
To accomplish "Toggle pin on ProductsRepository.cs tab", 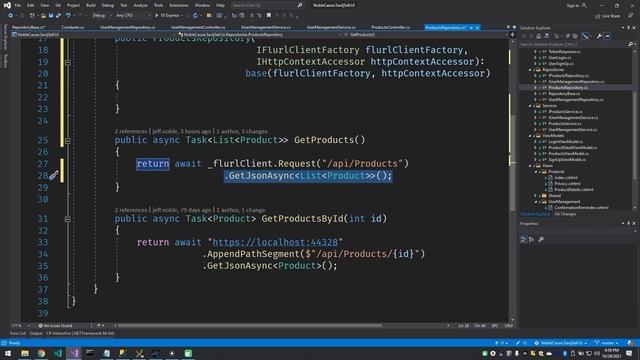I will [471, 27].
